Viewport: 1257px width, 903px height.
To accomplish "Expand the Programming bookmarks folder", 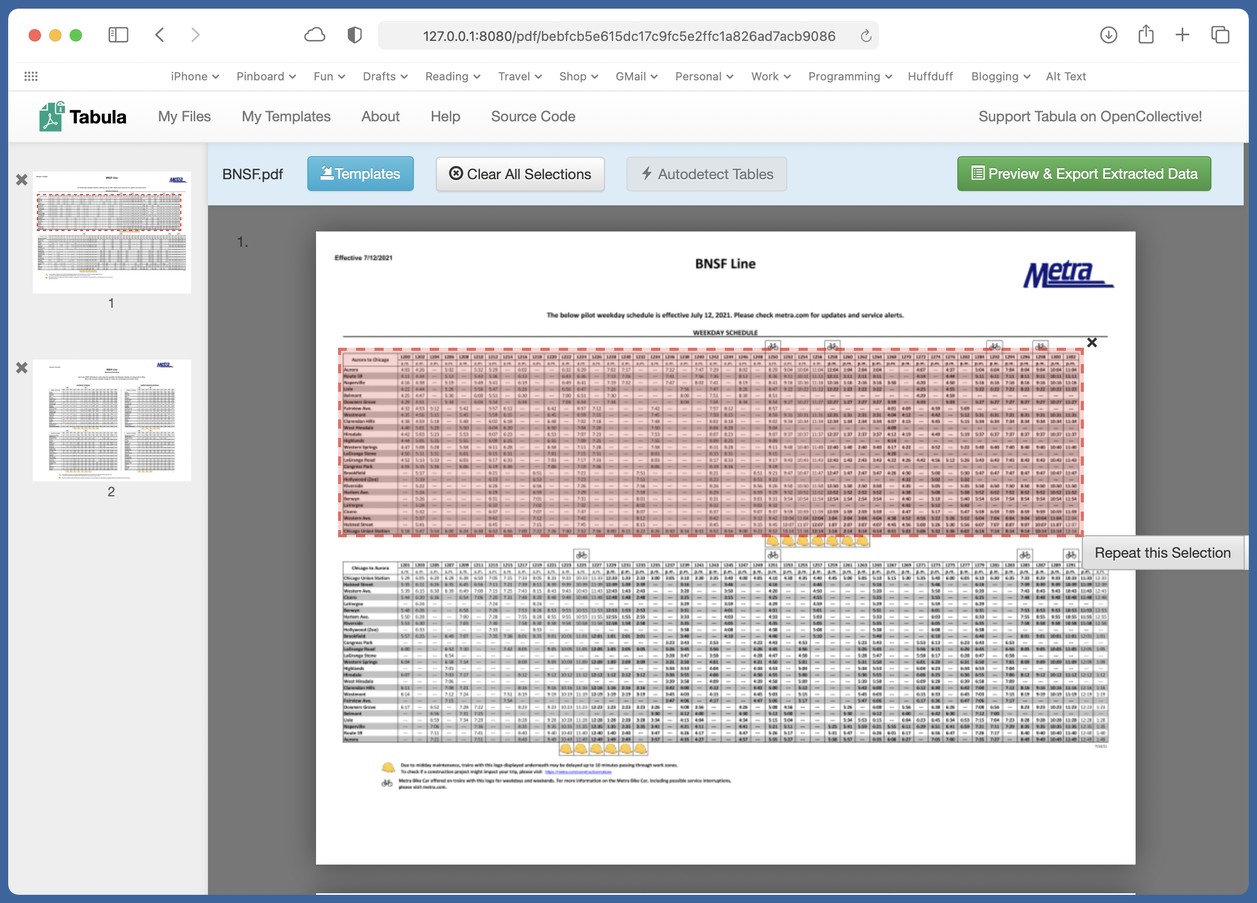I will click(x=850, y=76).
